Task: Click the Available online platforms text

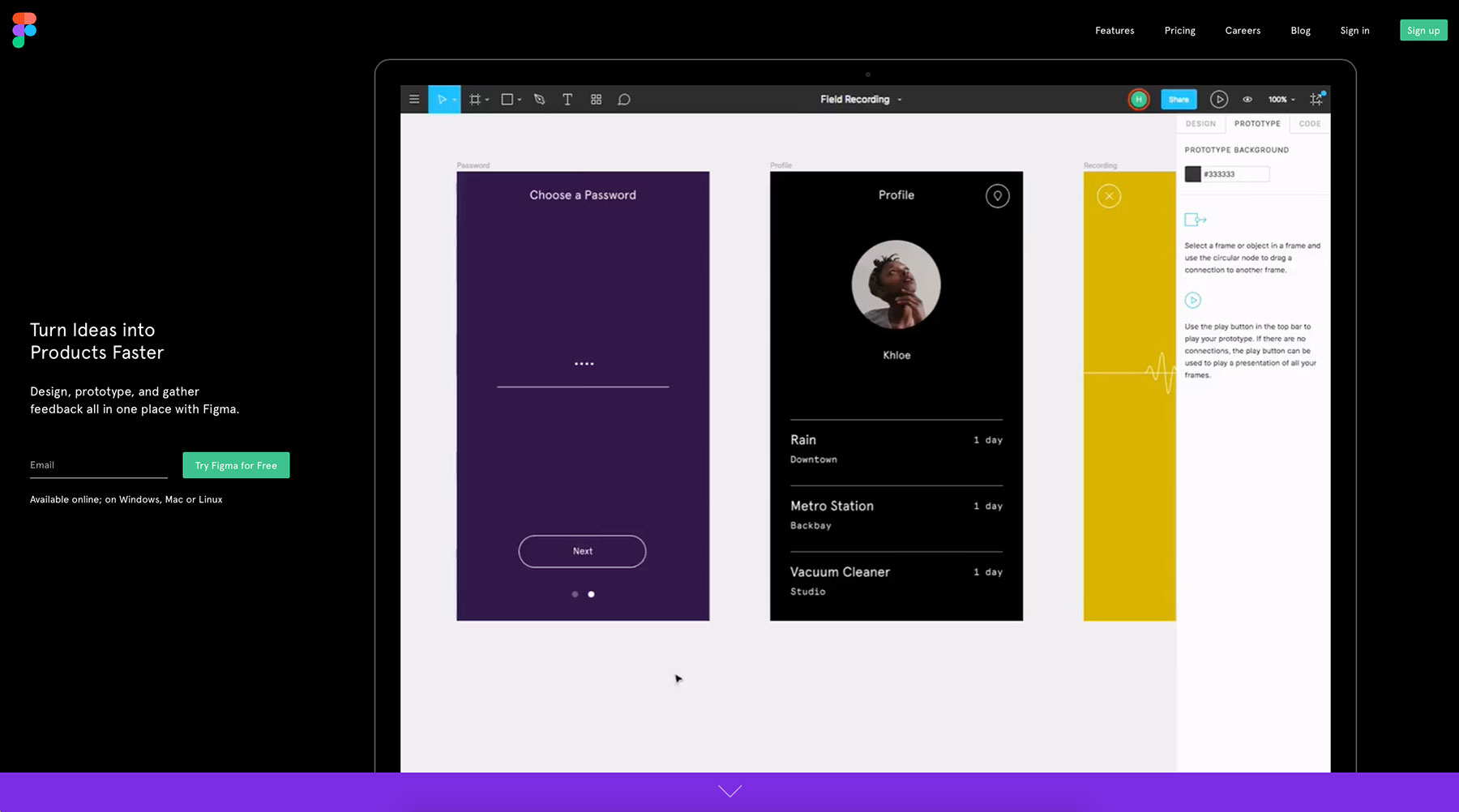Action: point(126,499)
